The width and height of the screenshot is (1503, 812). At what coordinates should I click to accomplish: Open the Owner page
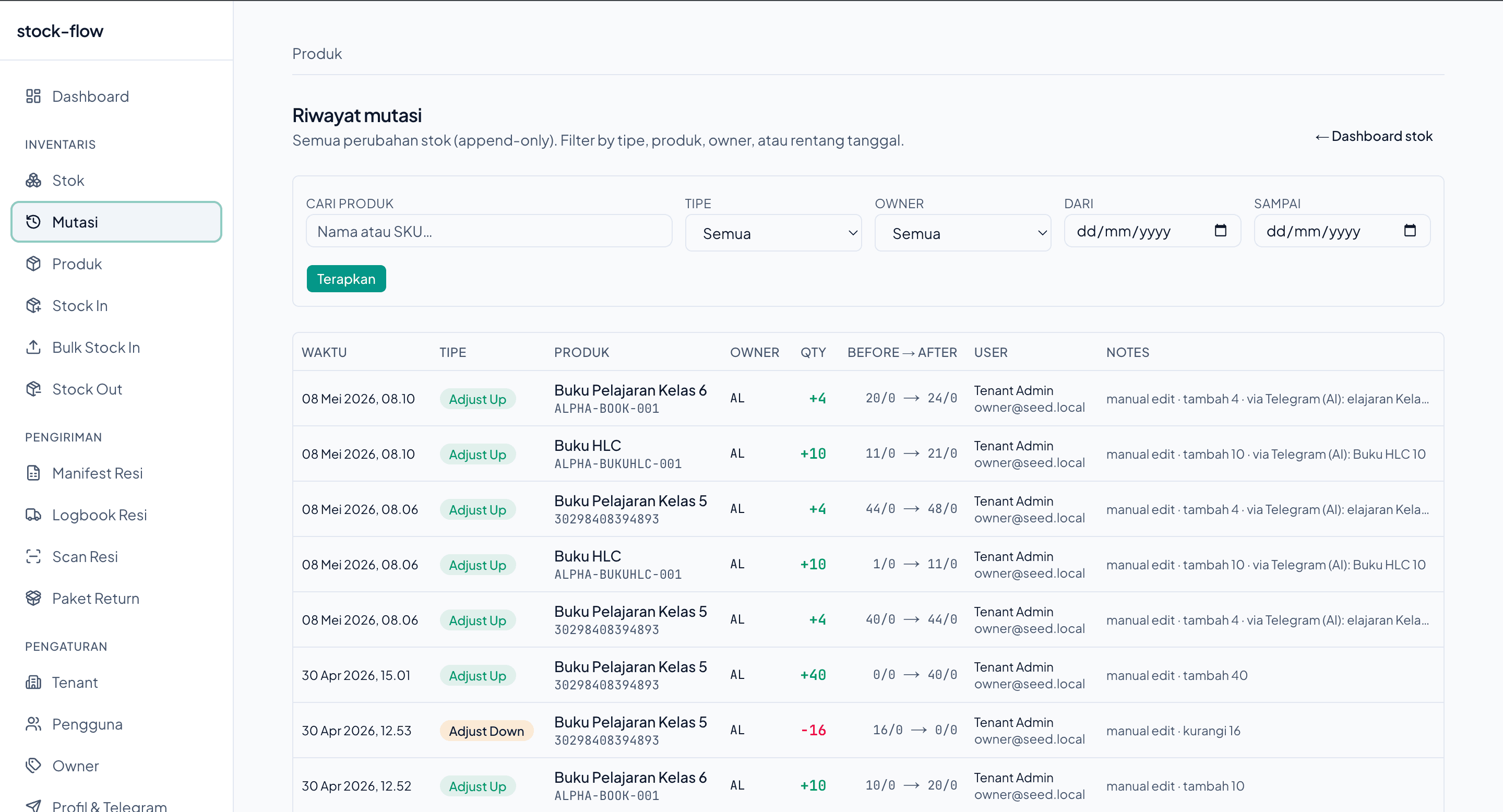coord(116,766)
